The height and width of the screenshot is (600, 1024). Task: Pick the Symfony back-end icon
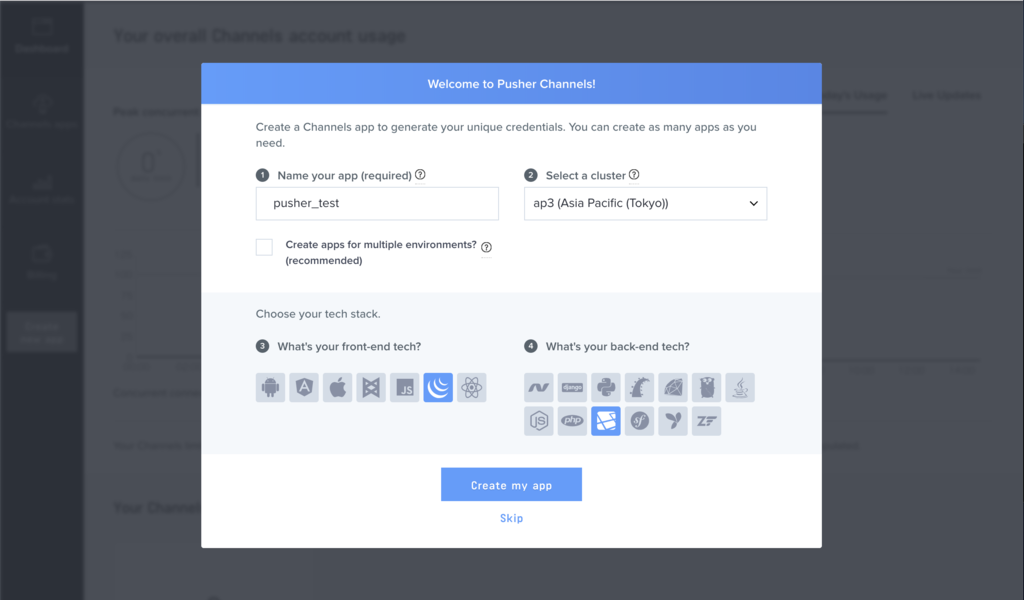(639, 421)
